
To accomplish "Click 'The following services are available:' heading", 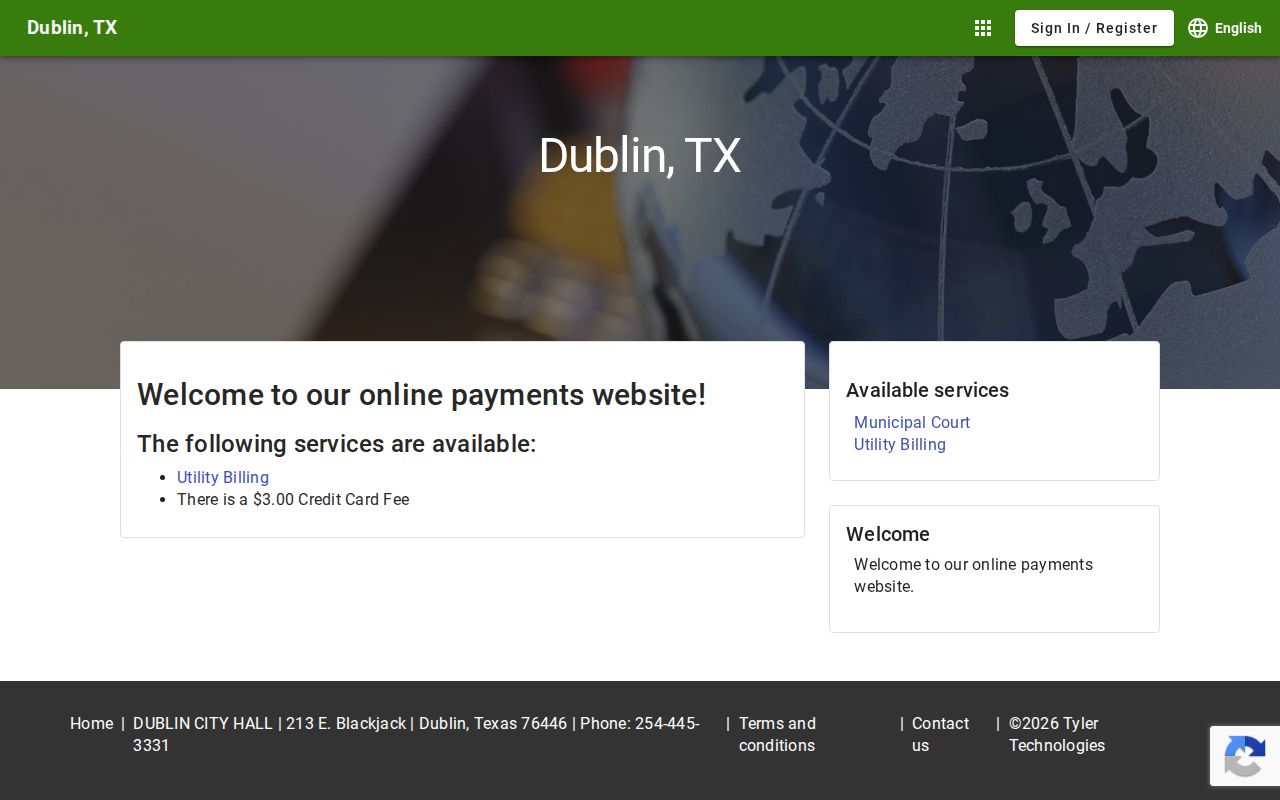I will pos(337,444).
